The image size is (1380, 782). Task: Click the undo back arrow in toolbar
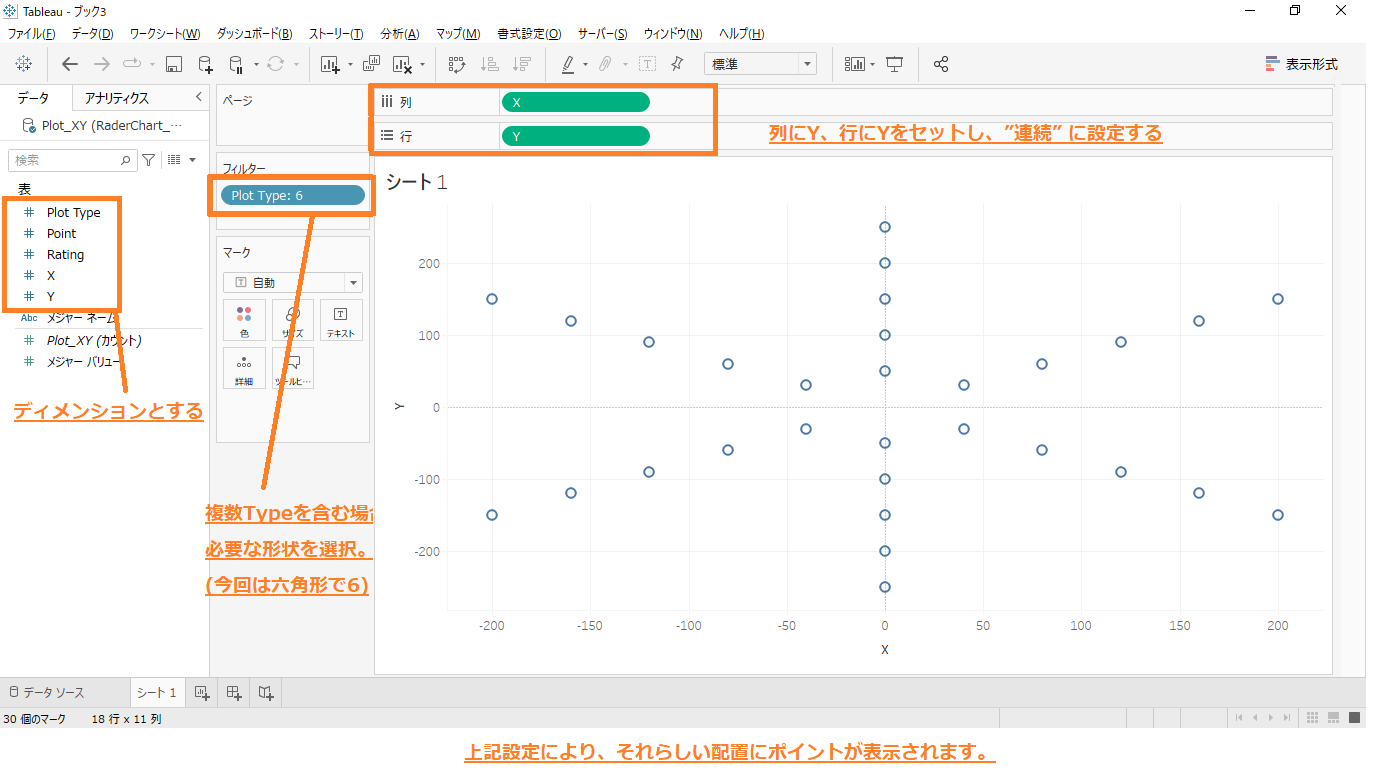click(69, 64)
